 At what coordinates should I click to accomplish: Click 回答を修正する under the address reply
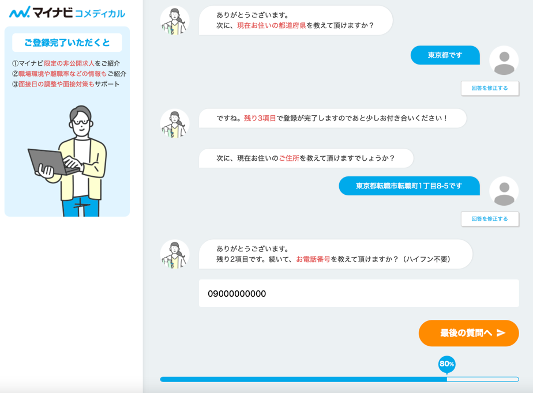tap(490, 219)
